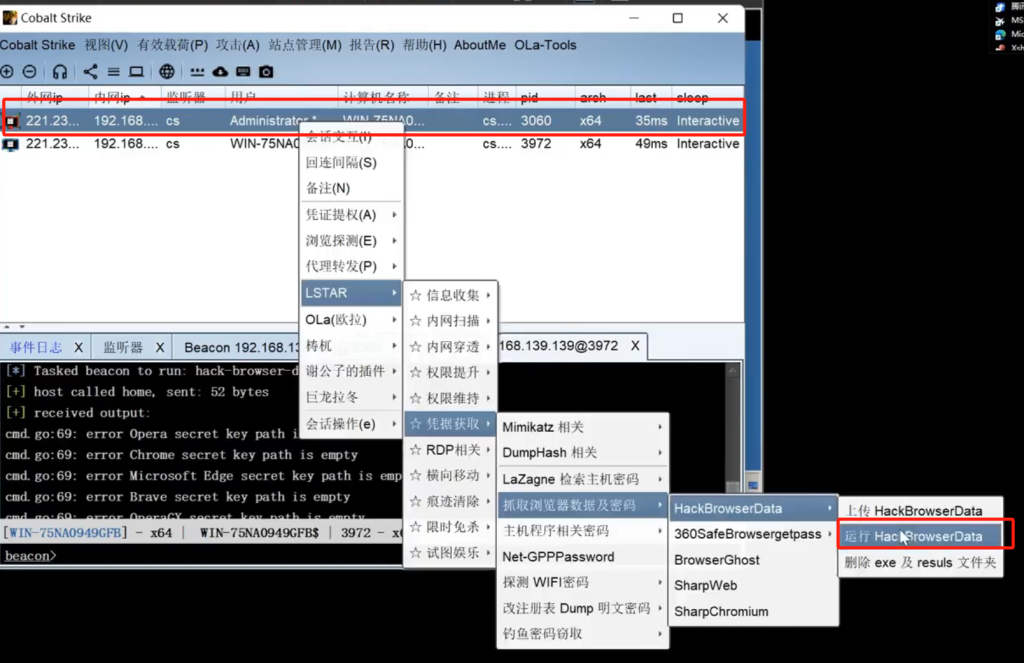Open the 报告(R) menu

point(372,45)
